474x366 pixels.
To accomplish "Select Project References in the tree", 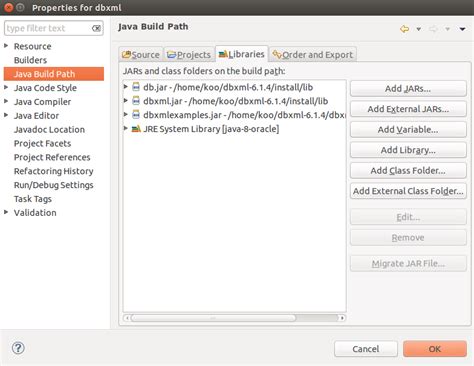I will pos(52,157).
